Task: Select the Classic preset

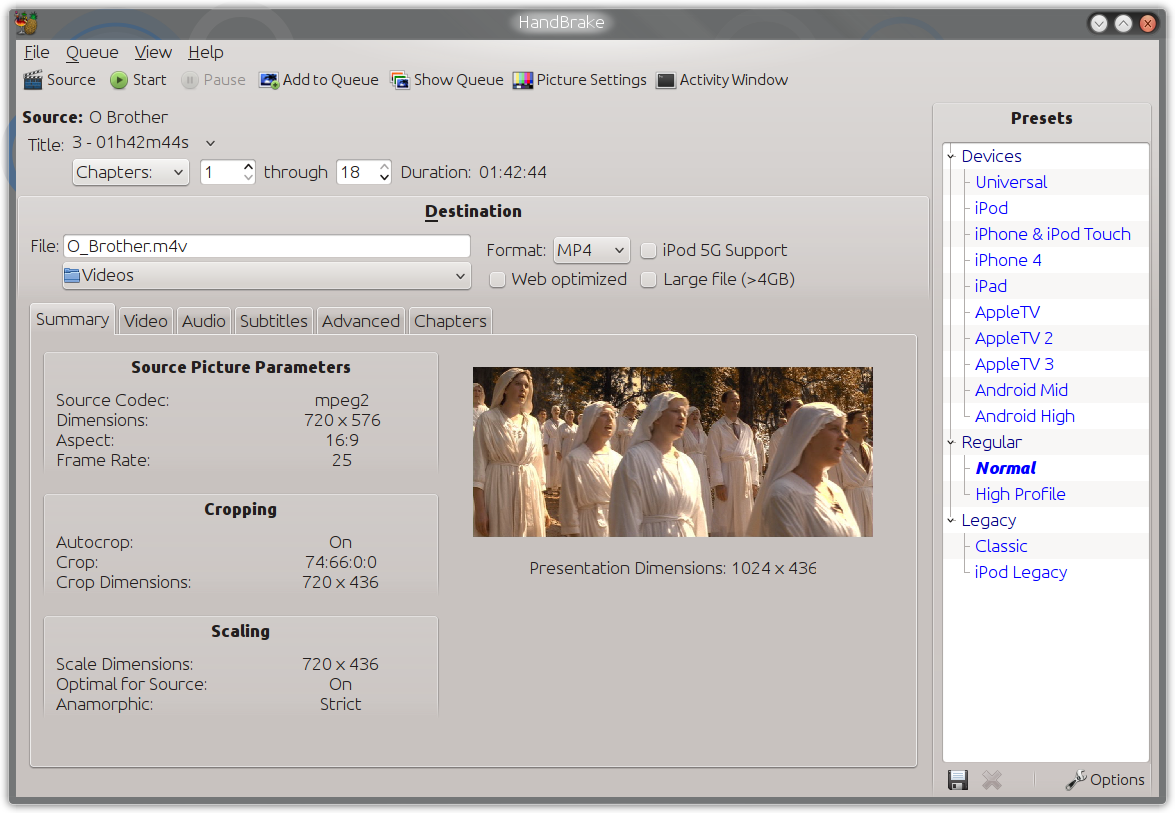Action: (1001, 546)
